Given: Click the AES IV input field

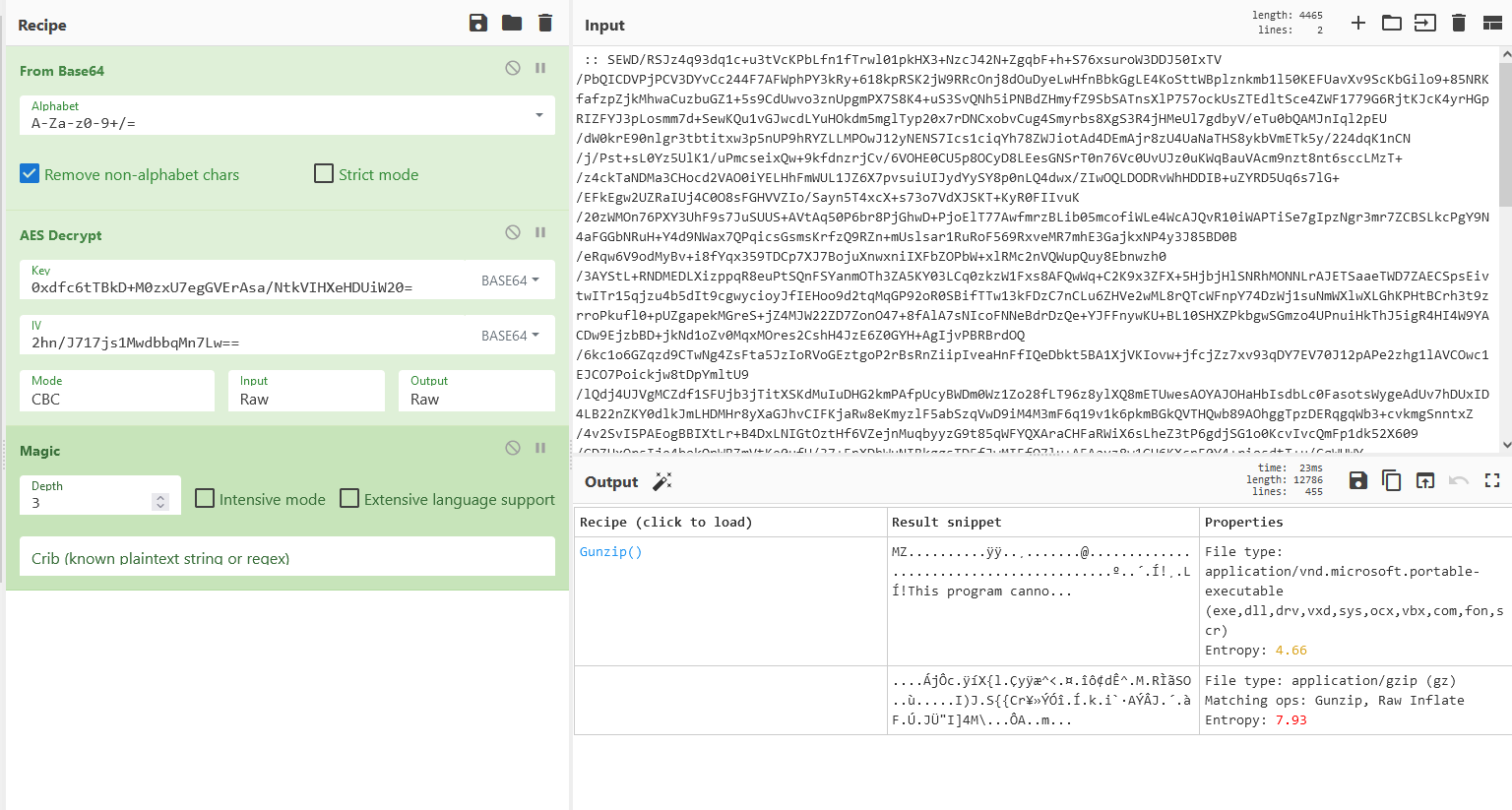Looking at the screenshot, I should point(247,335).
